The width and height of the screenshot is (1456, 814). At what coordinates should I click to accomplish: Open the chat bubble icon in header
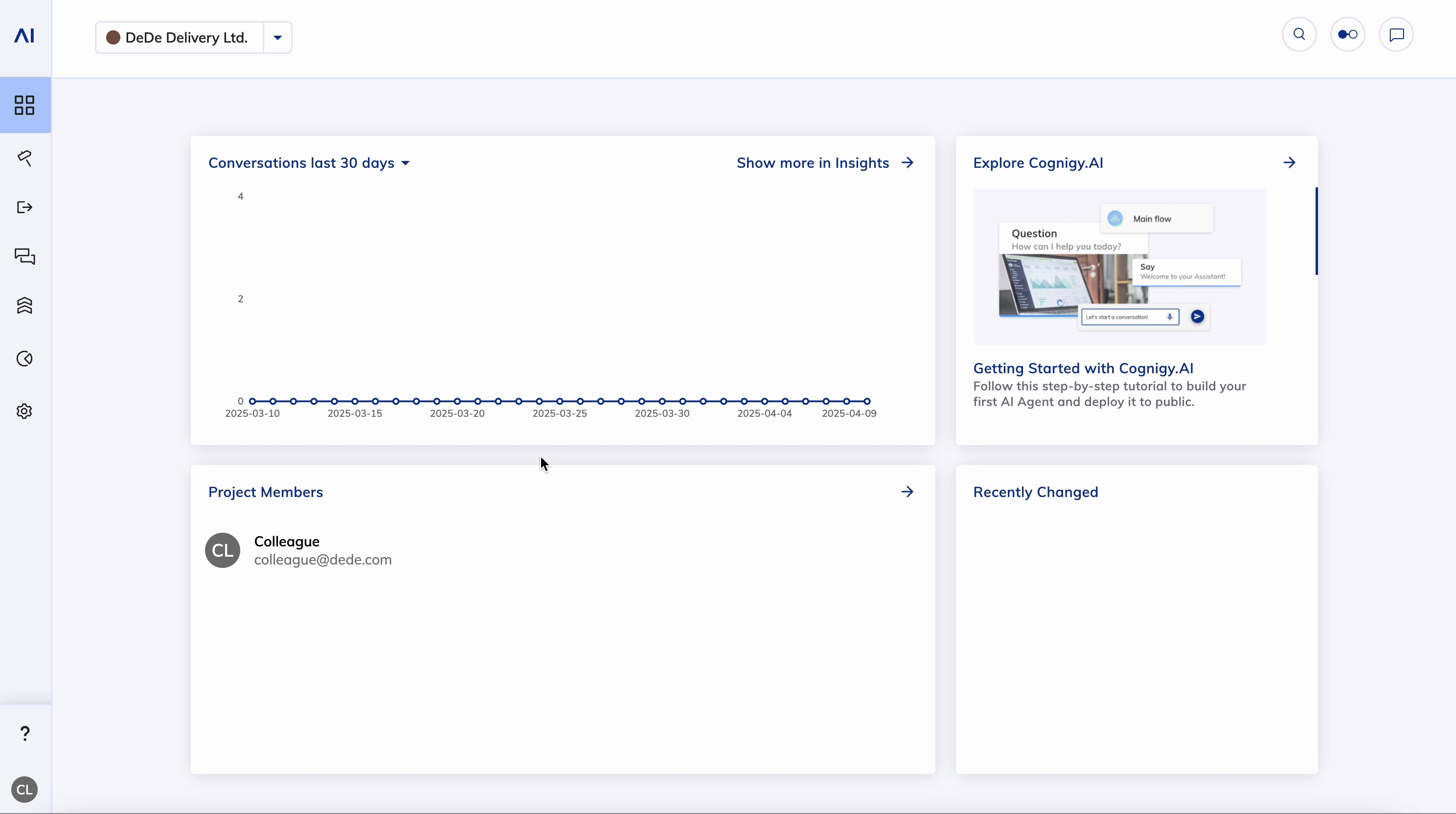[x=1397, y=34]
